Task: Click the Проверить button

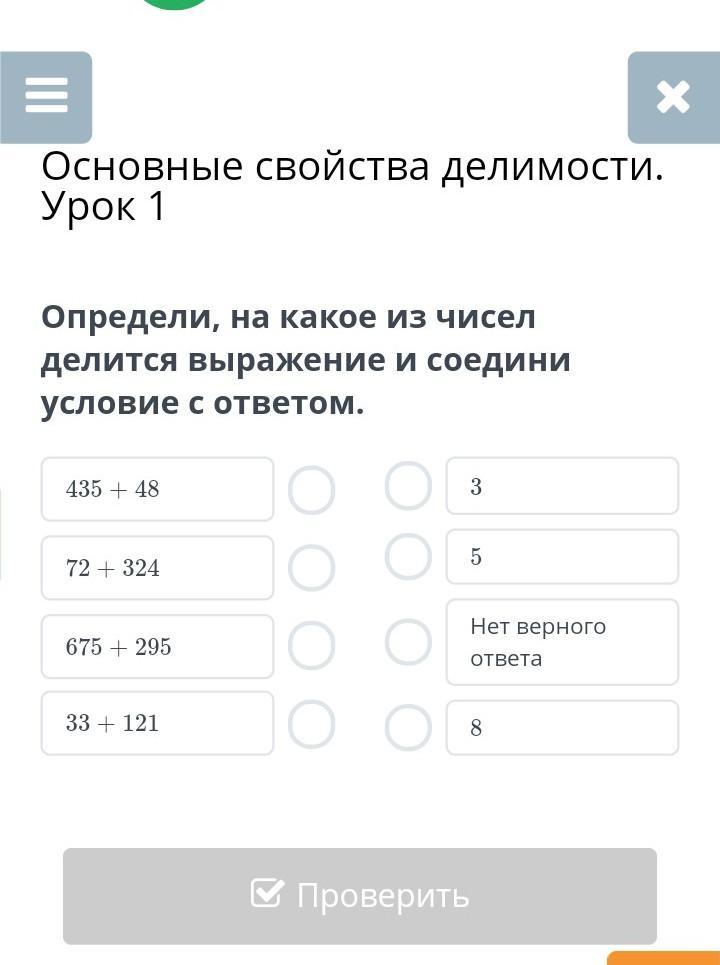Action: 360,896
